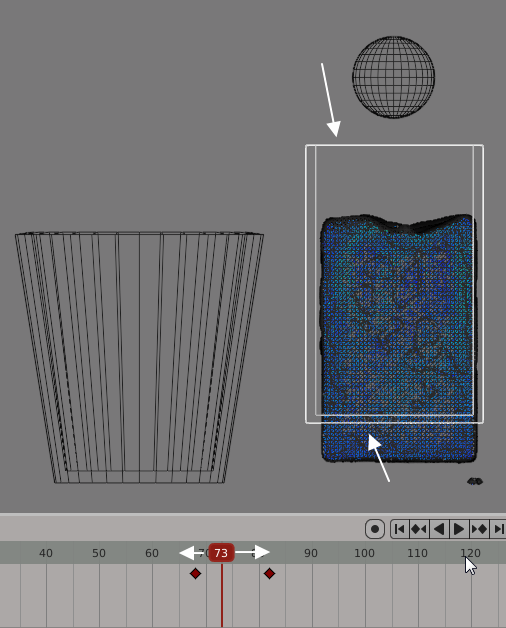Select the wireframe cup object
This screenshot has width=506, height=628.
(139, 357)
